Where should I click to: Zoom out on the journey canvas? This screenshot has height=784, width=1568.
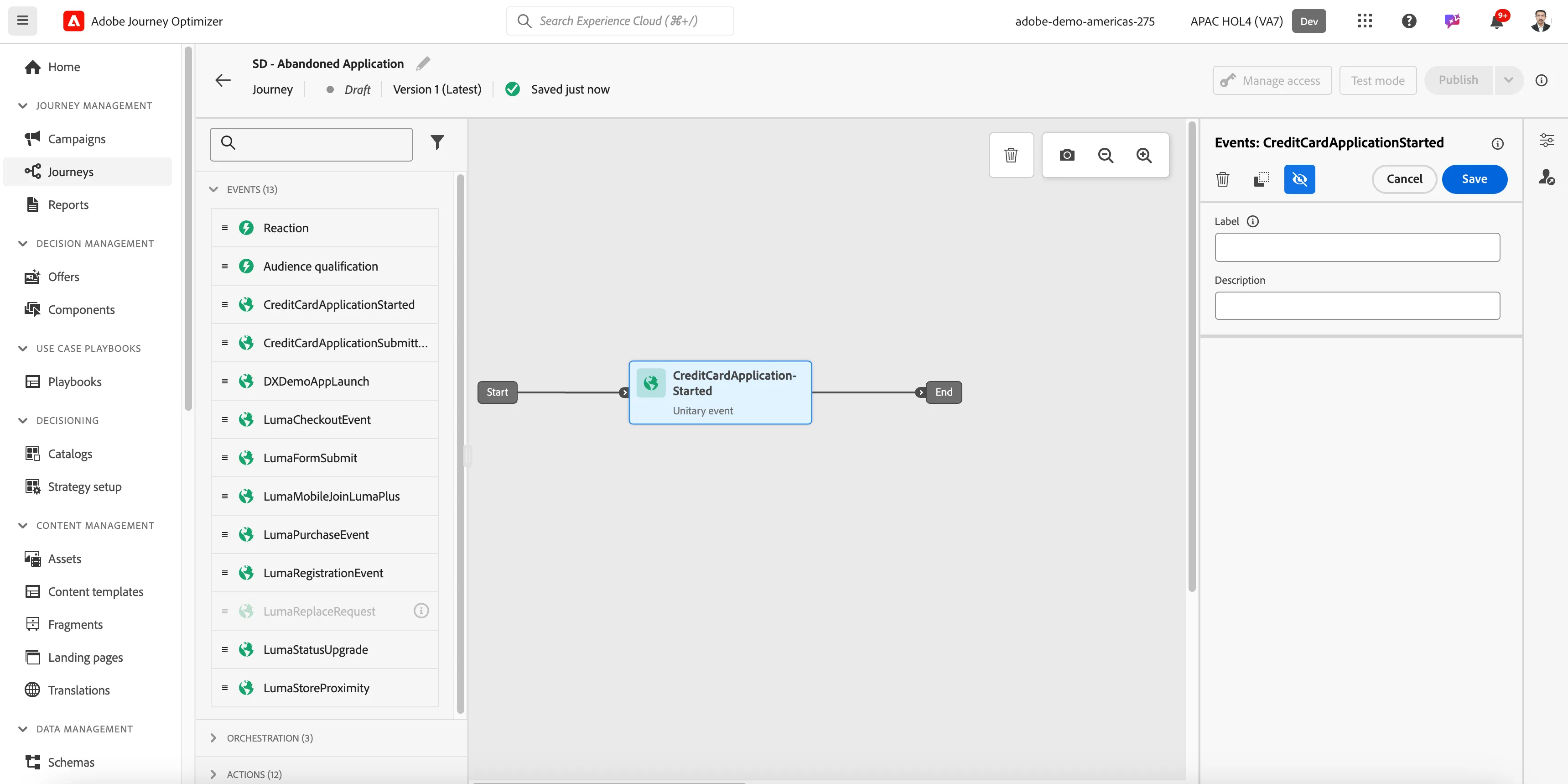(1106, 155)
